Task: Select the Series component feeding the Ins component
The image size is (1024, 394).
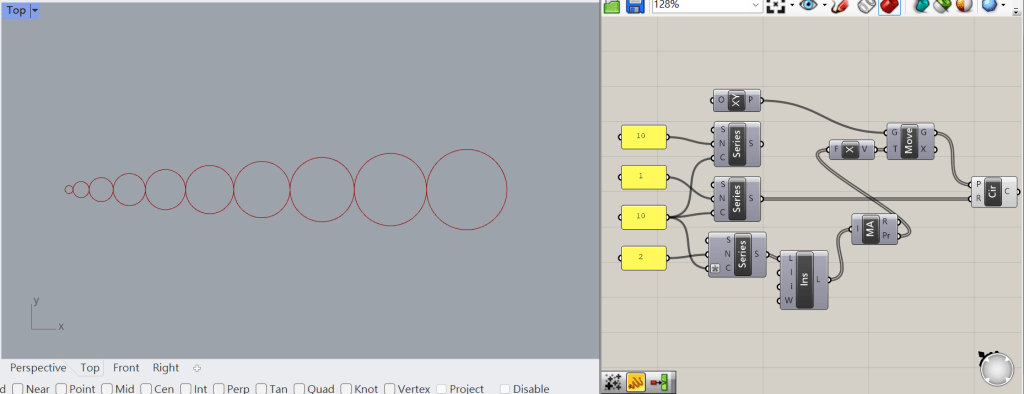Action: coord(737,255)
